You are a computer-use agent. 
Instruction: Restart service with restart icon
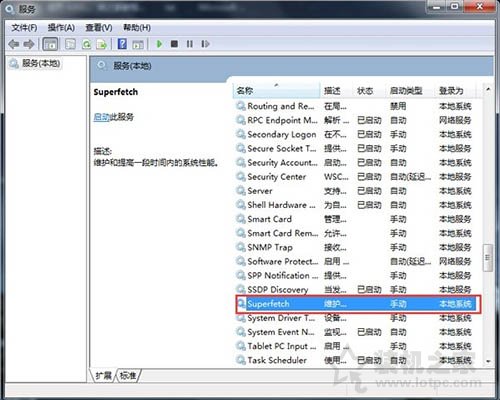205,44
